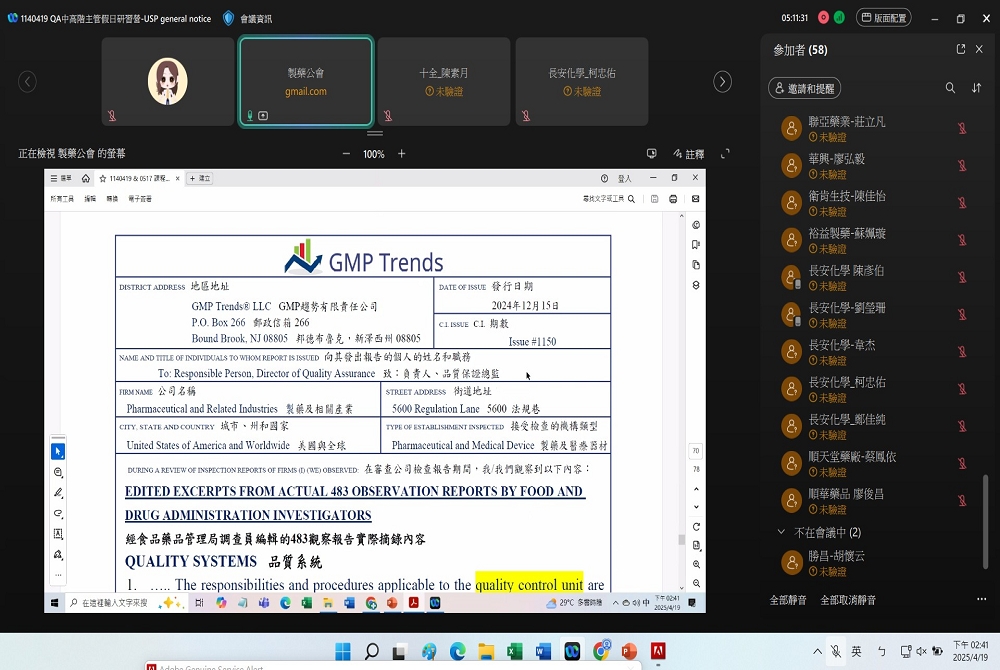1000x670 pixels.
Task: Click the muted mic of 衛肯生技-陳佳怡
Action: [x=962, y=203]
